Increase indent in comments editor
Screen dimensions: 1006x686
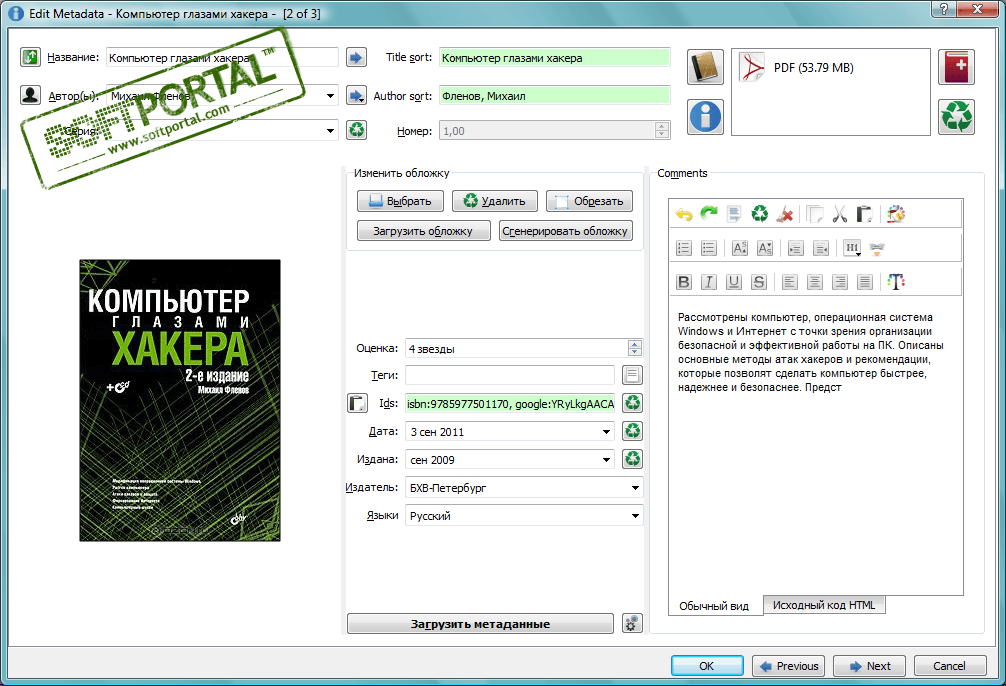click(x=796, y=248)
